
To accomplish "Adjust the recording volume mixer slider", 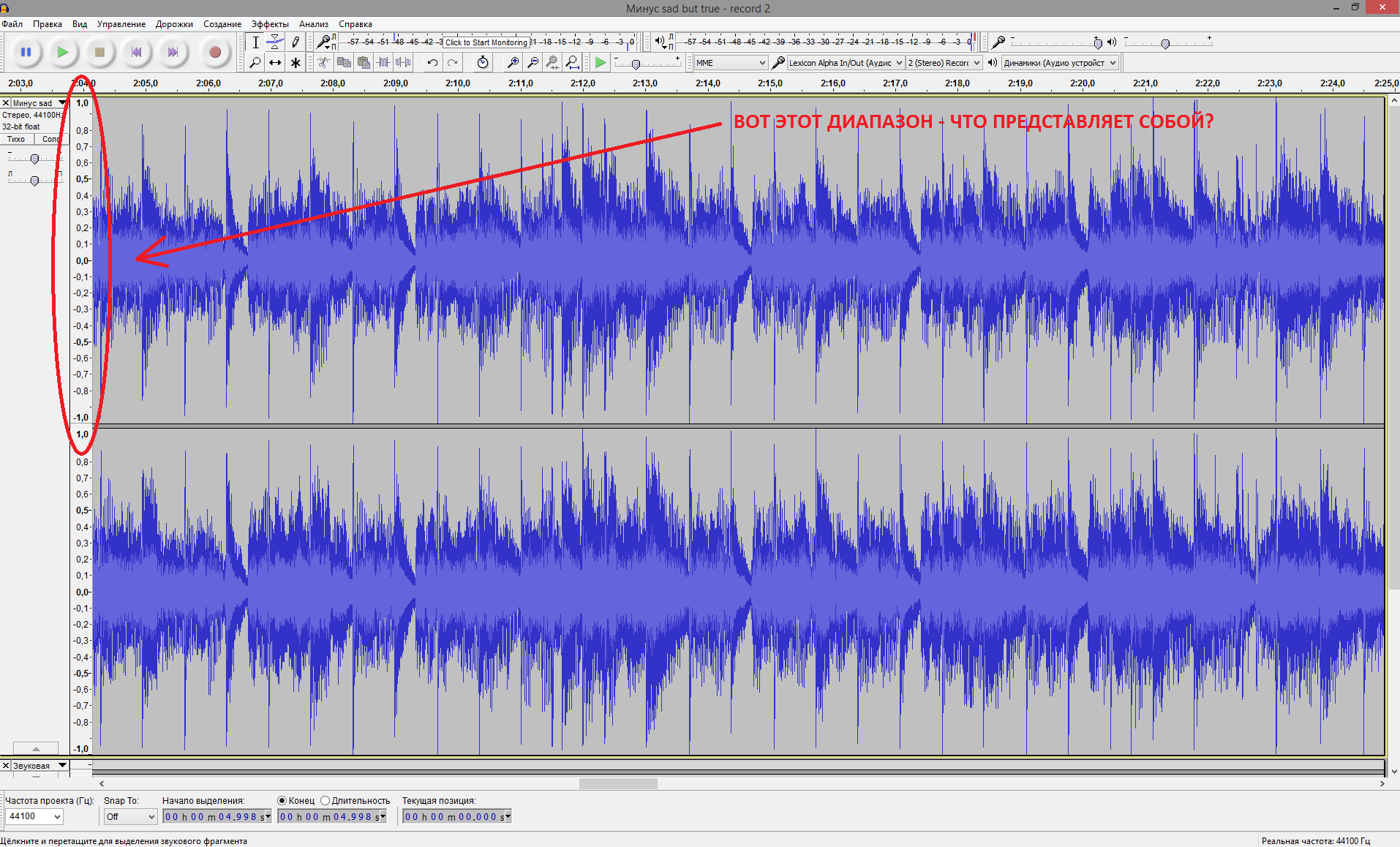I will 1098,43.
